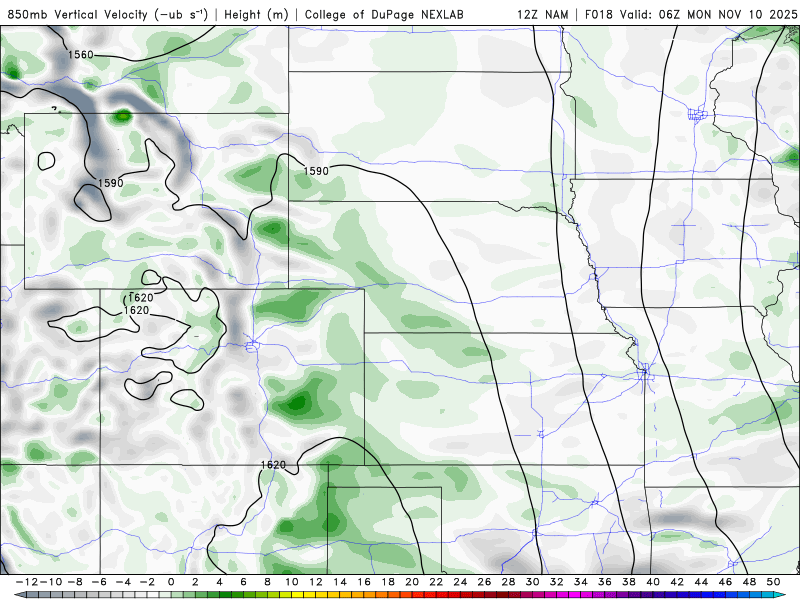This screenshot has height=600, width=800.
Task: Click the "F018" forecast hour label
Action: pos(598,14)
